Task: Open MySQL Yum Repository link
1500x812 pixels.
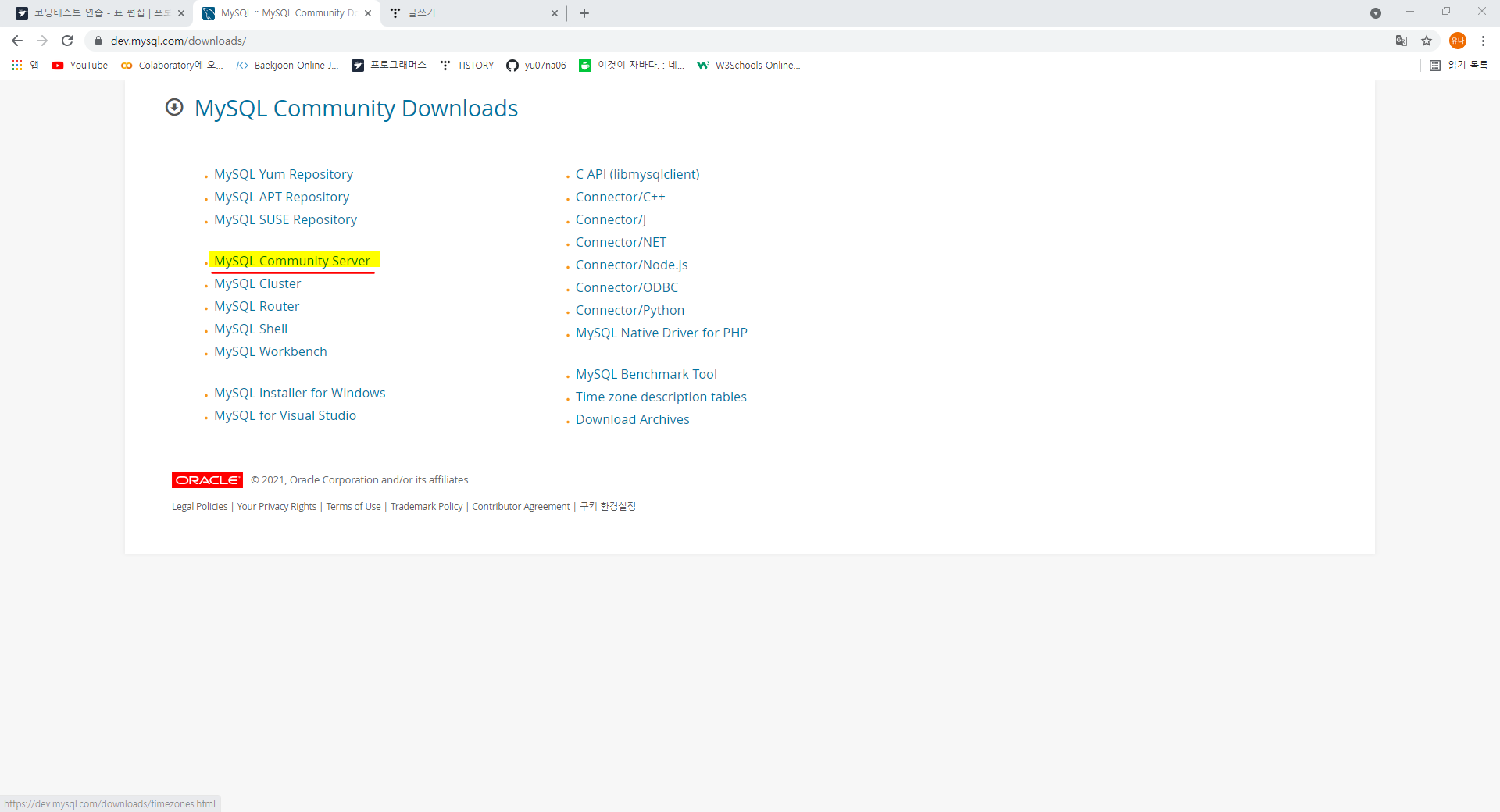Action: coord(284,174)
